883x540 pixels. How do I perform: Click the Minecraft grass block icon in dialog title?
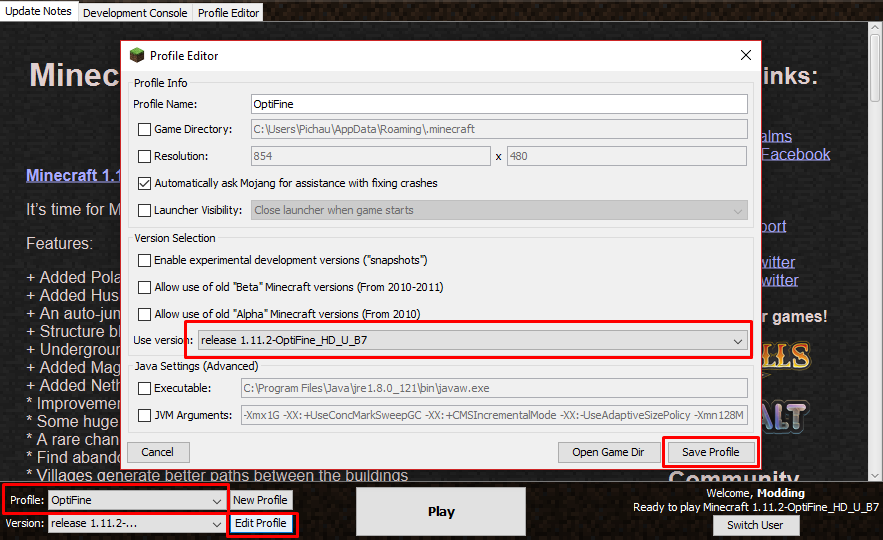point(137,55)
